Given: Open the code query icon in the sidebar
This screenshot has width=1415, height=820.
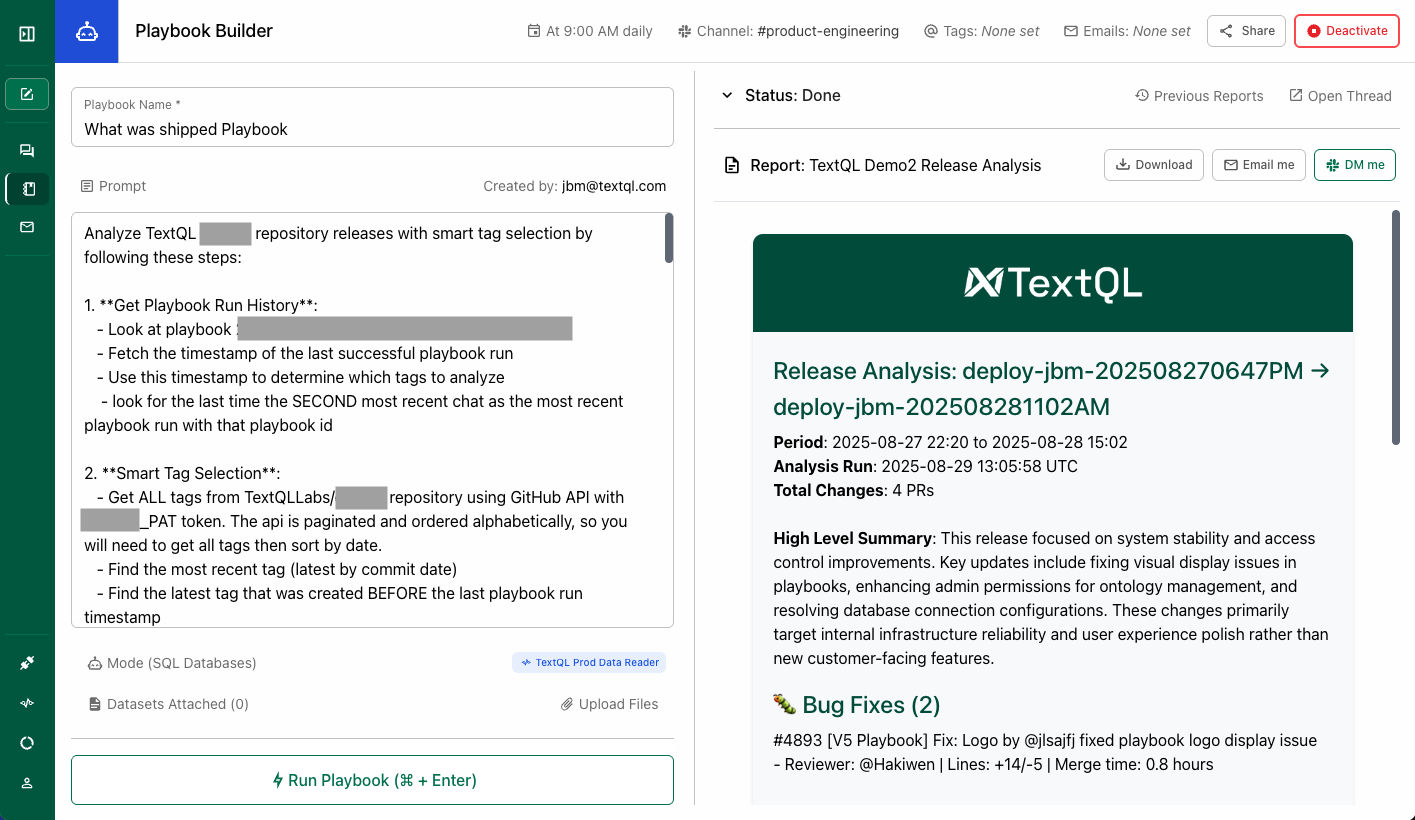Looking at the screenshot, I should tap(26, 702).
